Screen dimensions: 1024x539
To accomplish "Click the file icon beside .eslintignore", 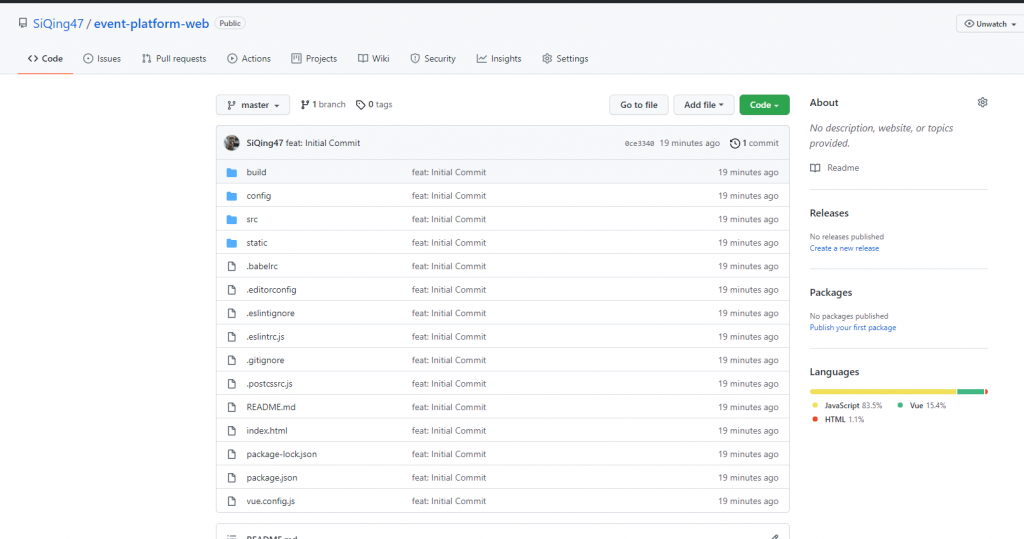I will (x=232, y=314).
